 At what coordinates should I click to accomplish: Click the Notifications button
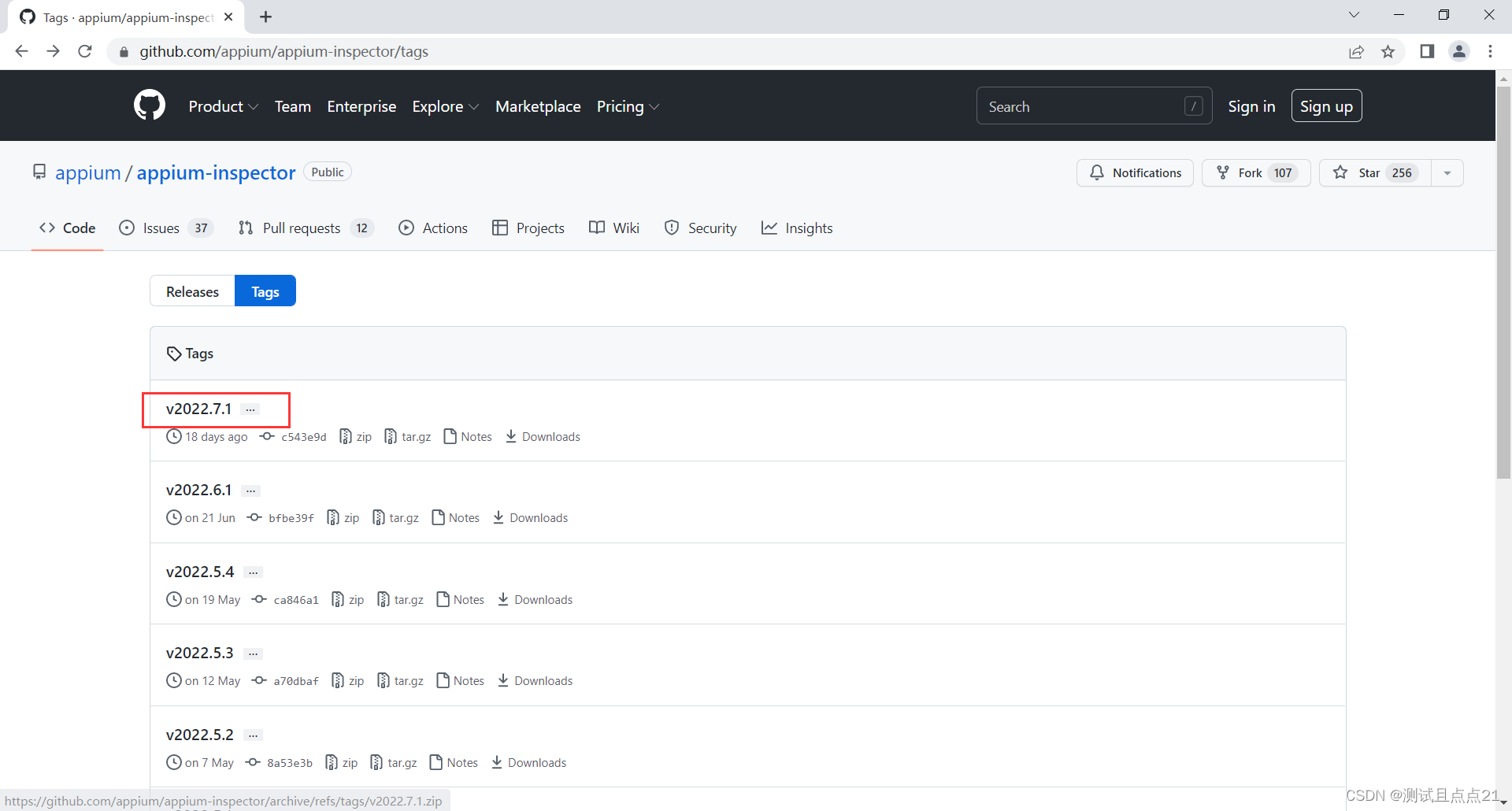click(x=1135, y=172)
